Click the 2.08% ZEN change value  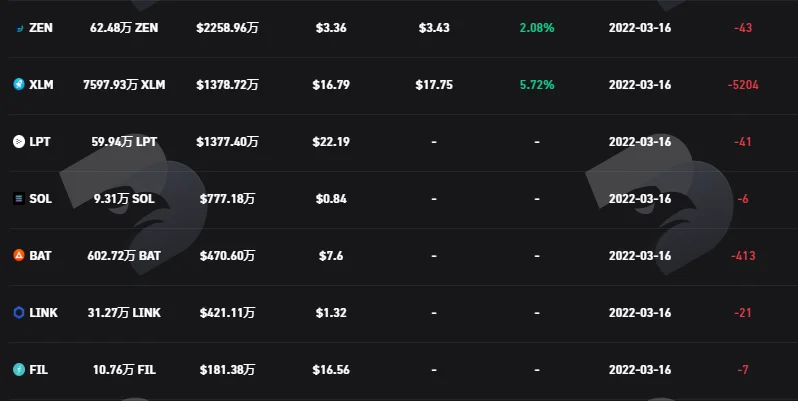tap(537, 27)
